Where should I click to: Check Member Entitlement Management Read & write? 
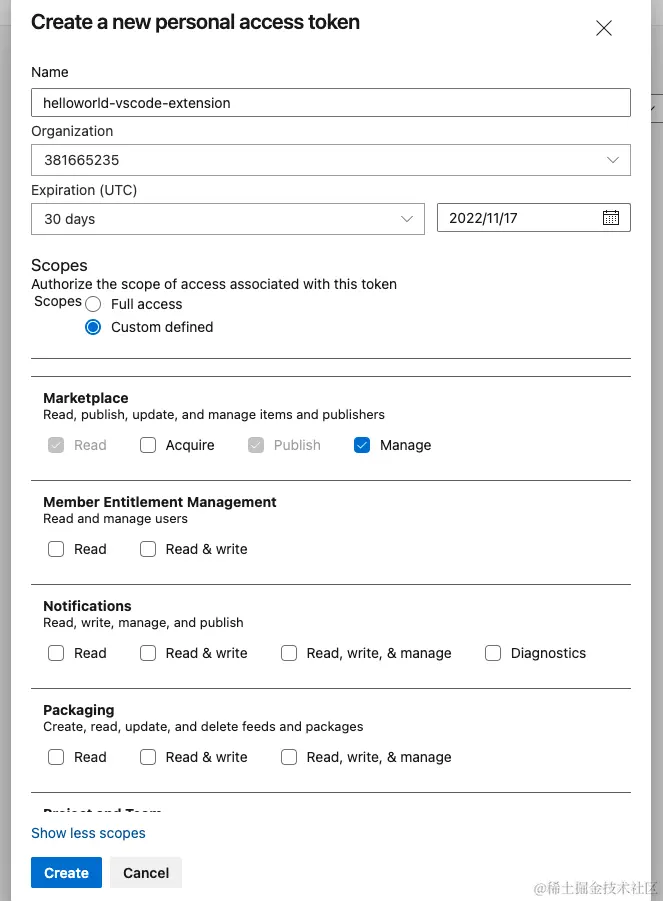(148, 549)
